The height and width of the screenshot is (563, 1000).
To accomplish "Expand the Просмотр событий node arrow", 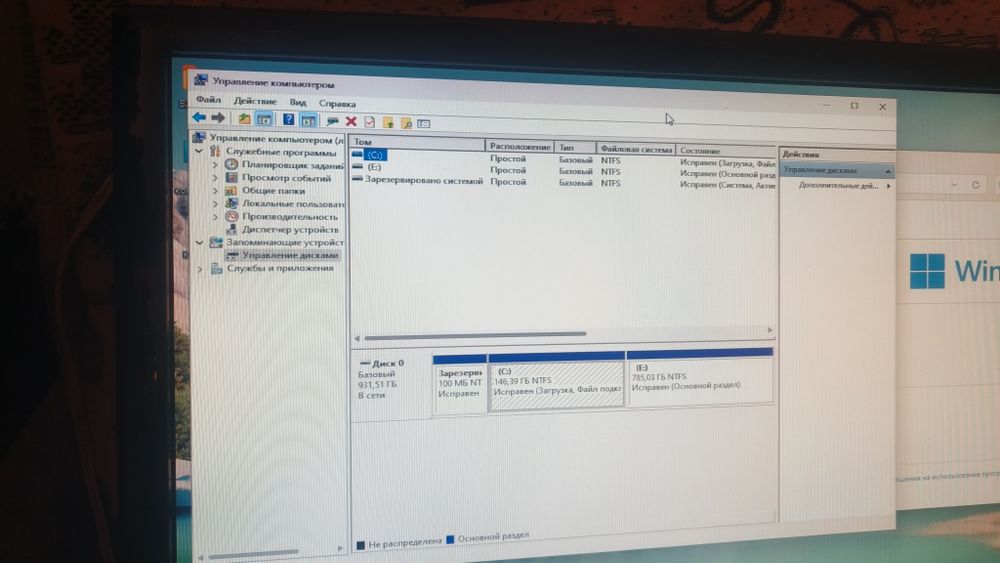I will point(215,177).
